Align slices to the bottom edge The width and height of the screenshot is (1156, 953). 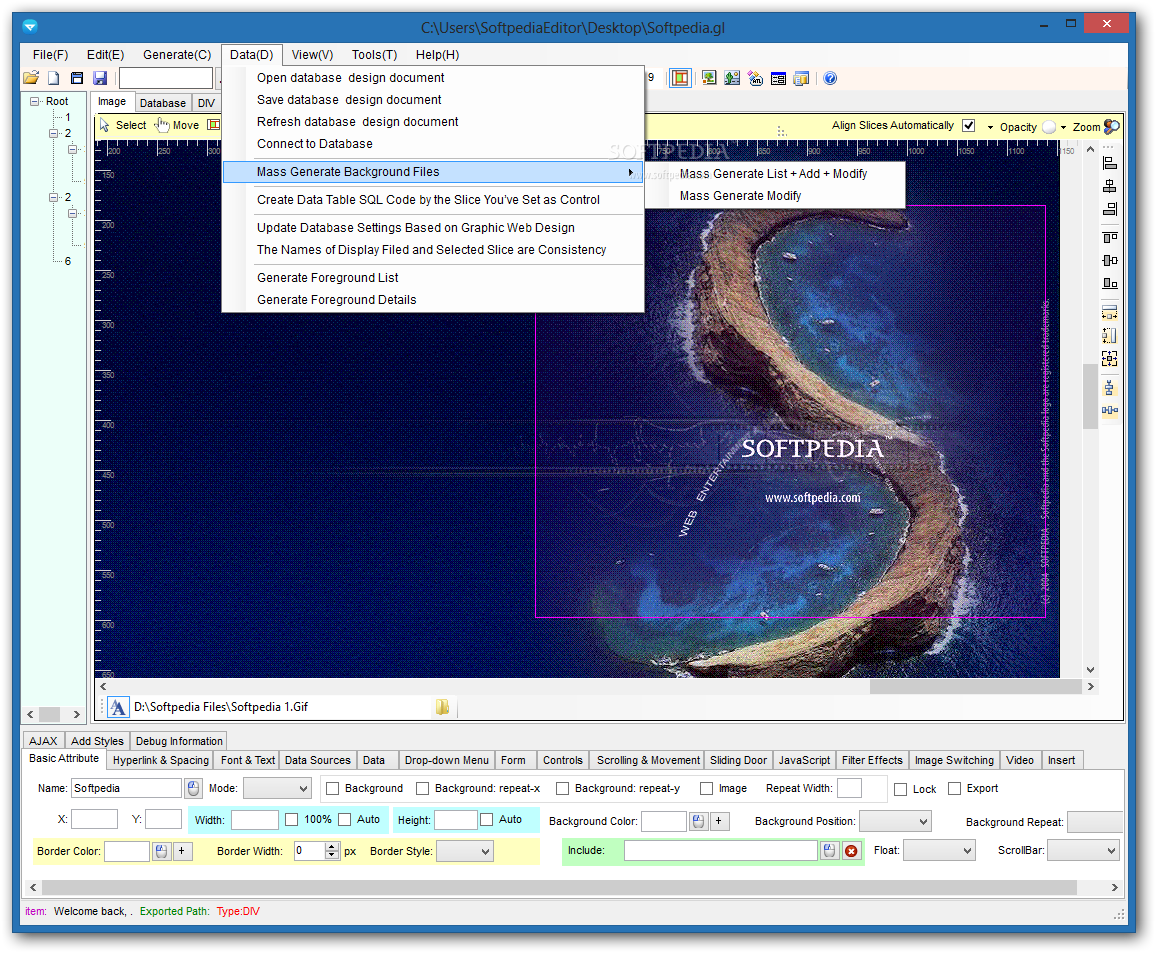click(x=1110, y=283)
